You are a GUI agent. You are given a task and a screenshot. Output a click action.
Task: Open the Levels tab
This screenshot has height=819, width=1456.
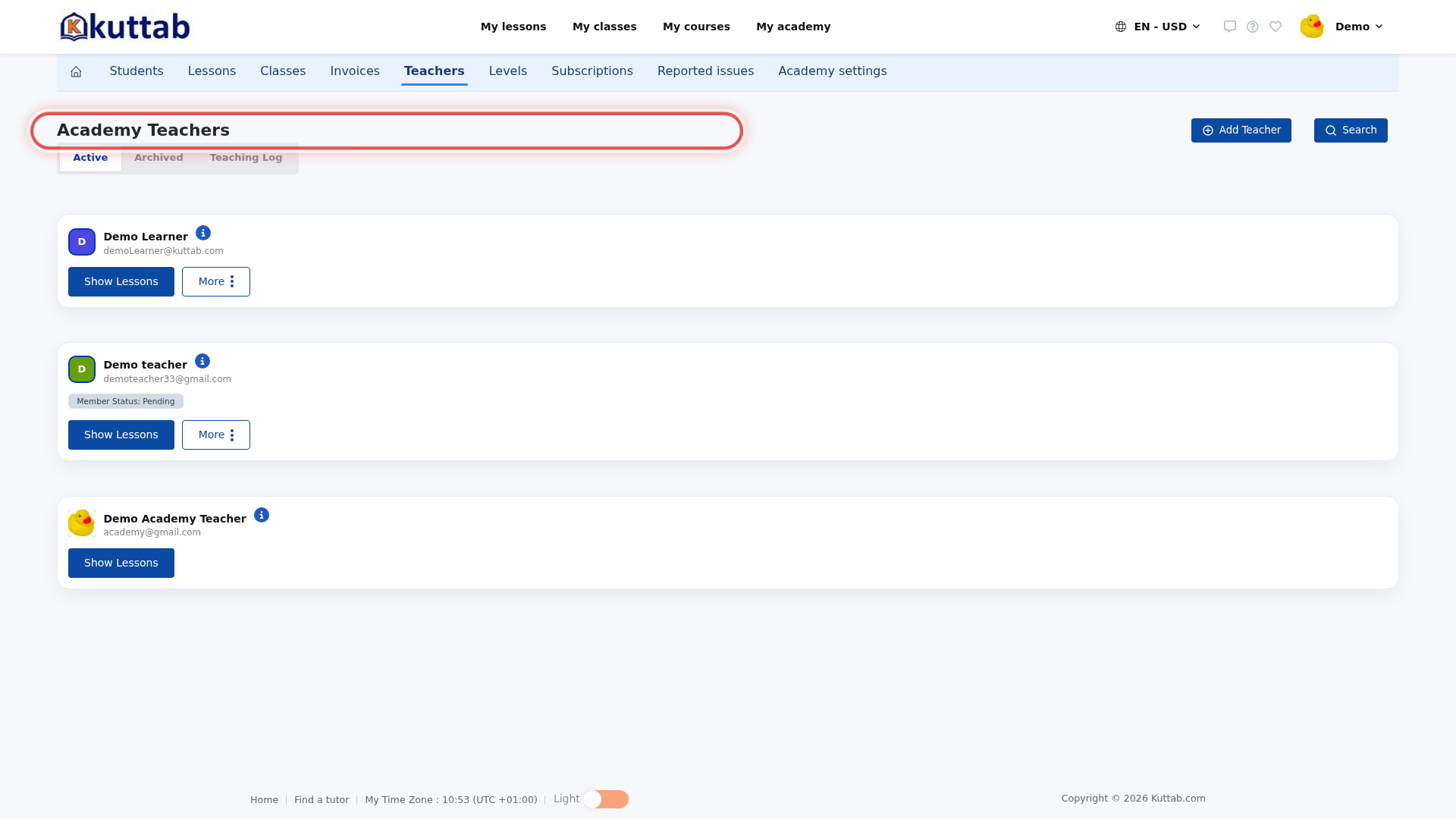[x=508, y=71]
